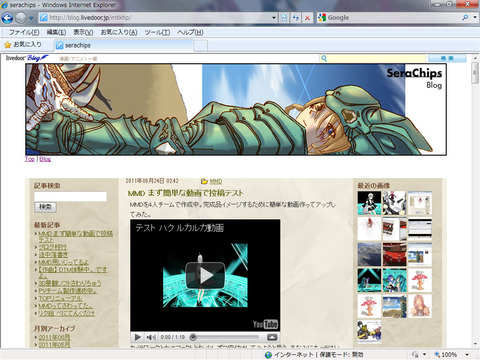This screenshot has width=480, height=360.
Task: Click the SeraChips Blog header banner
Action: pyautogui.click(x=236, y=109)
